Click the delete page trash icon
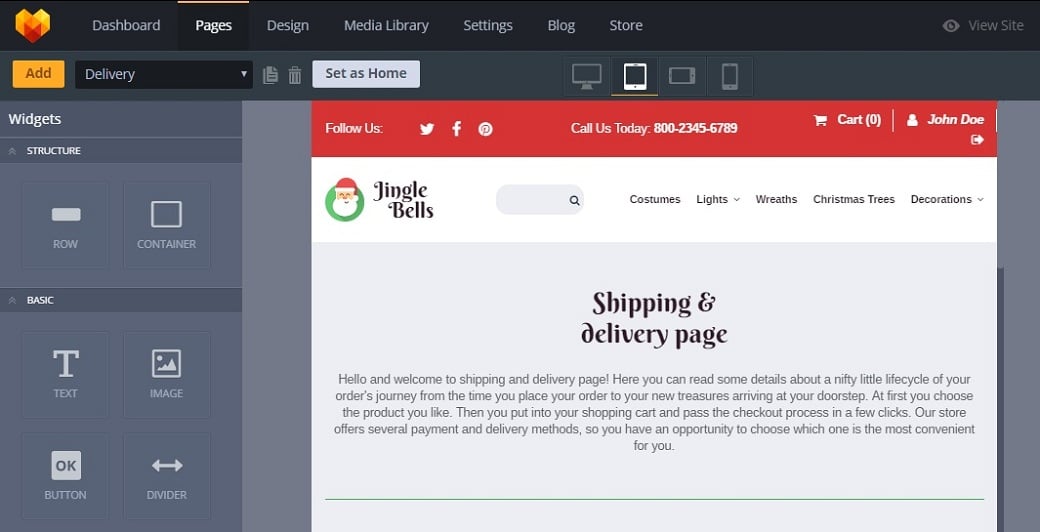The width and height of the screenshot is (1040, 532). [295, 75]
